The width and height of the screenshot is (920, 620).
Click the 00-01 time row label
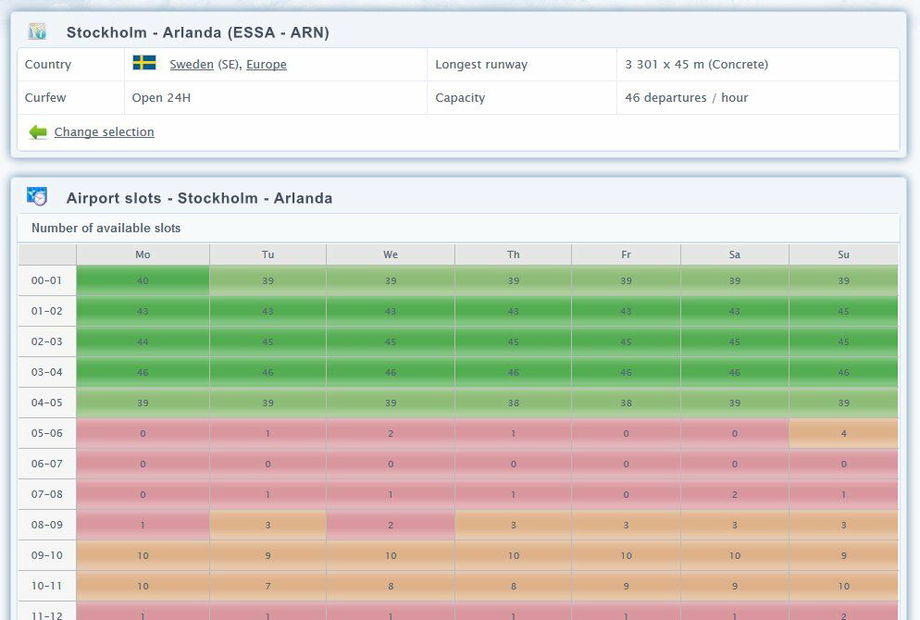(47, 281)
